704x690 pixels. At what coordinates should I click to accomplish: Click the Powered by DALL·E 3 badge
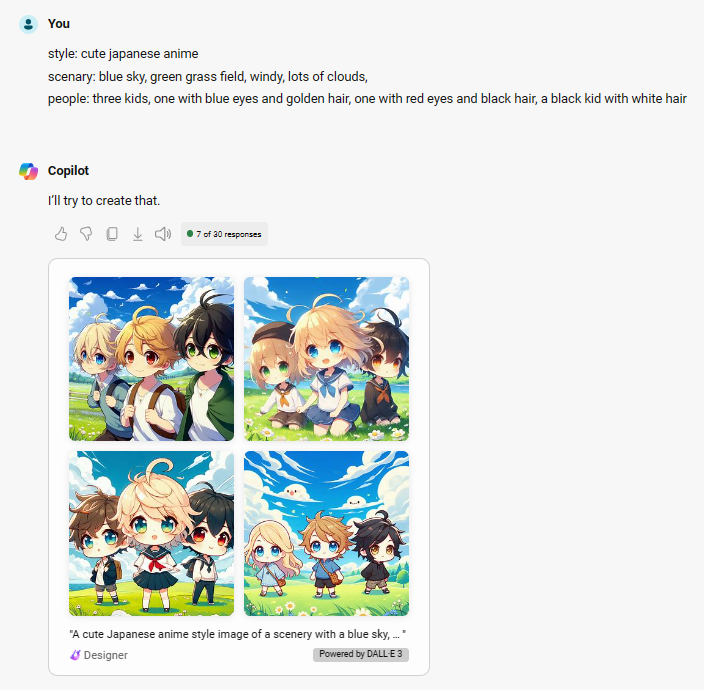pos(361,654)
